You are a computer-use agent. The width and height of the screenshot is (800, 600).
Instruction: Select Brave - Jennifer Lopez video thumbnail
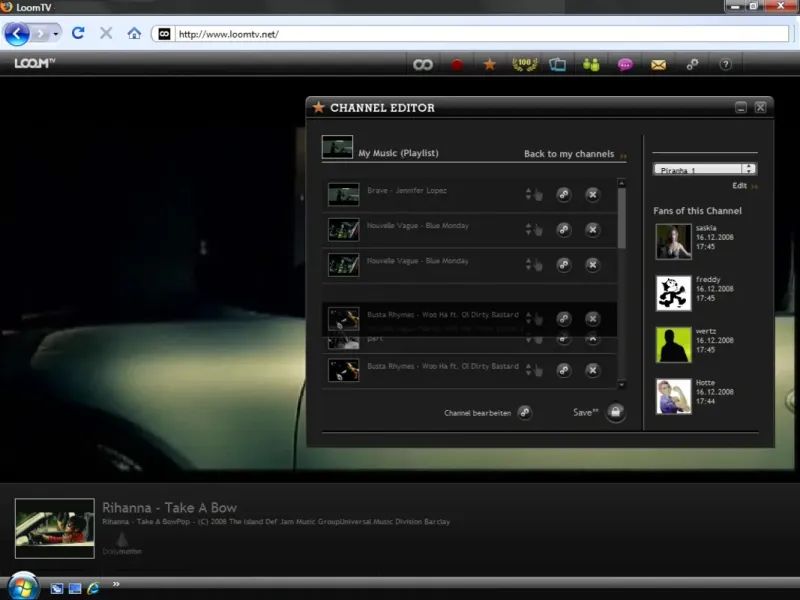point(343,194)
